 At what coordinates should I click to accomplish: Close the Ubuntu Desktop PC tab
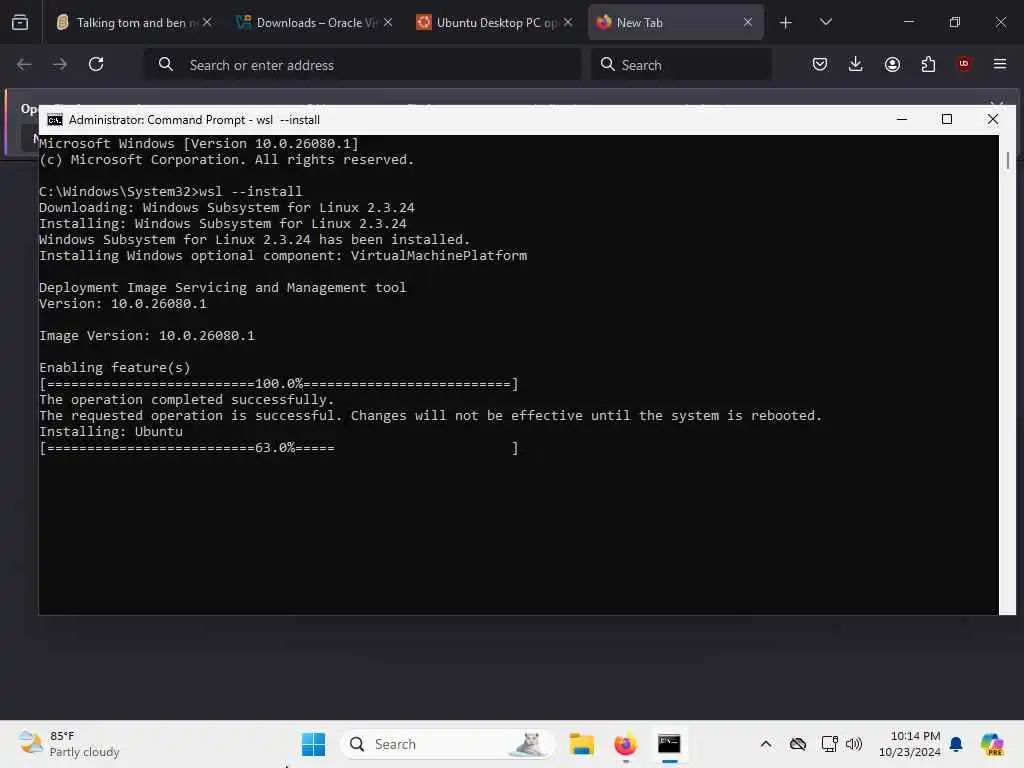[568, 23]
